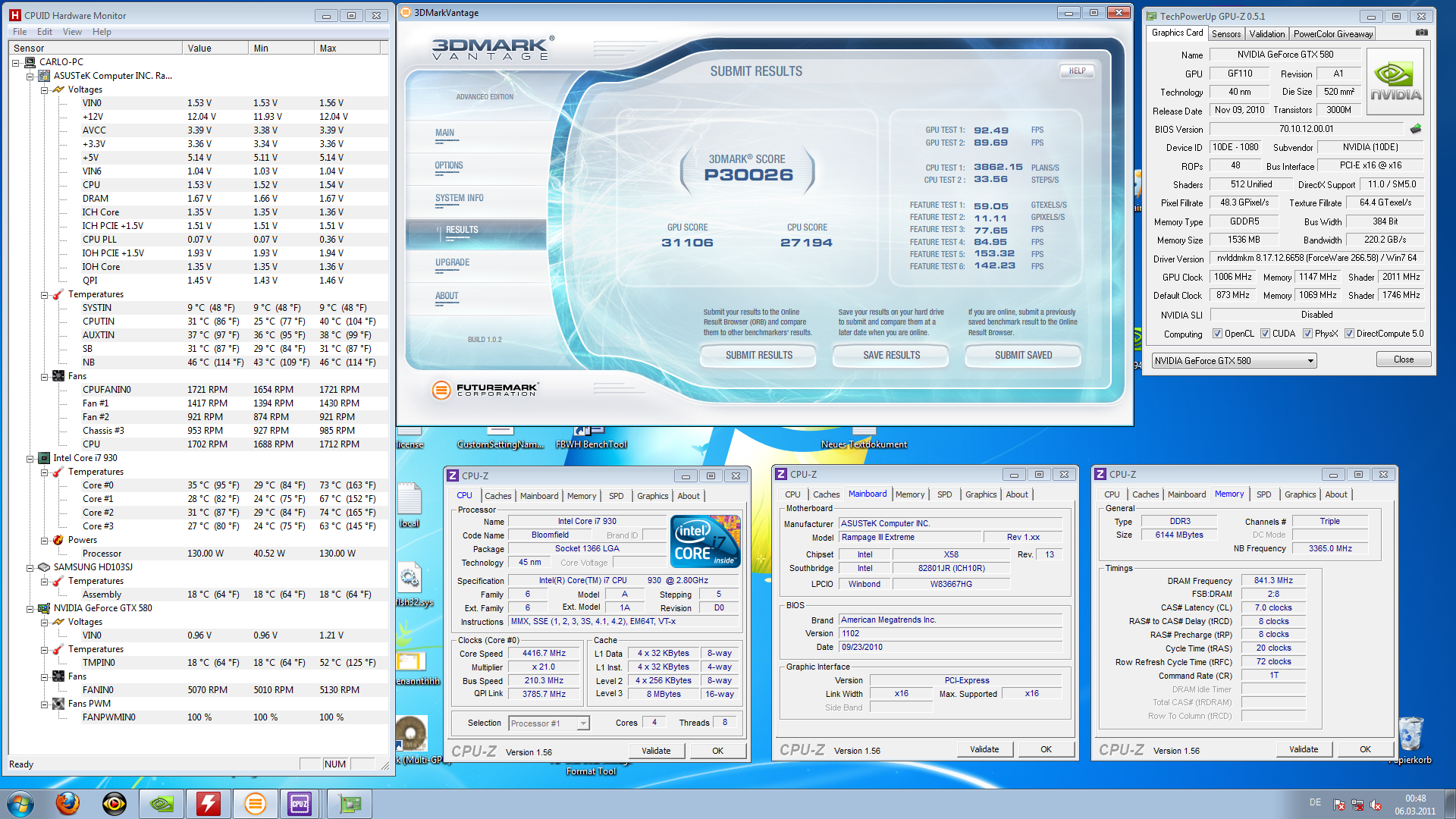Toggle the PhysX checkbox in GPU-Z
Viewport: 1456px width, 819px height.
click(1307, 334)
